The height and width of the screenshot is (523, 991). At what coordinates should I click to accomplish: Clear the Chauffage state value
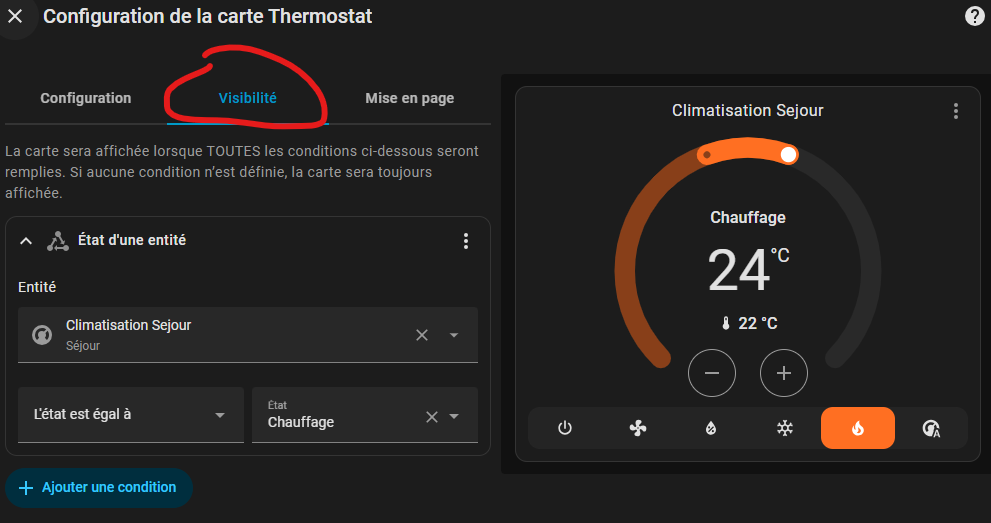432,417
